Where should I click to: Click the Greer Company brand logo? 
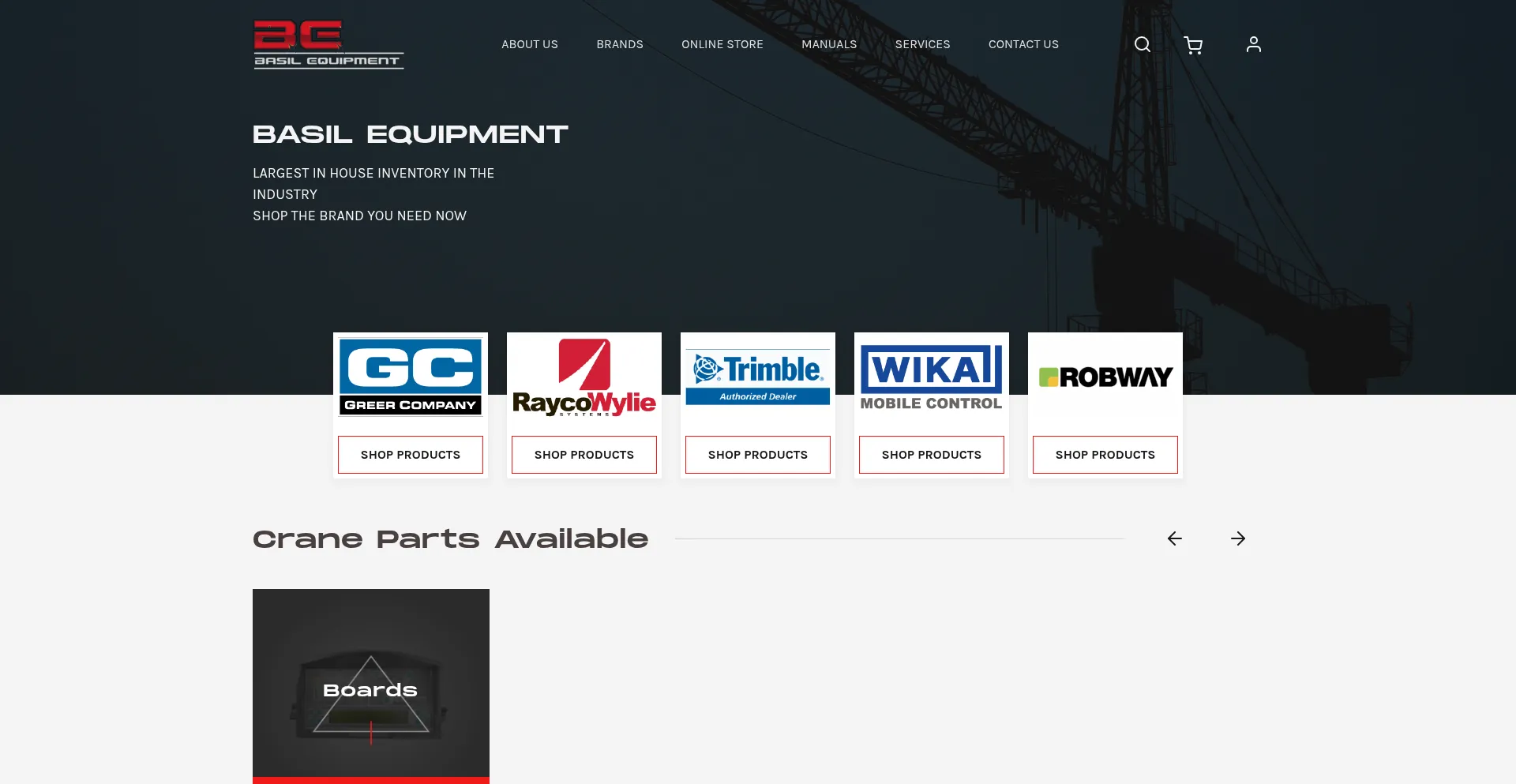tap(411, 377)
